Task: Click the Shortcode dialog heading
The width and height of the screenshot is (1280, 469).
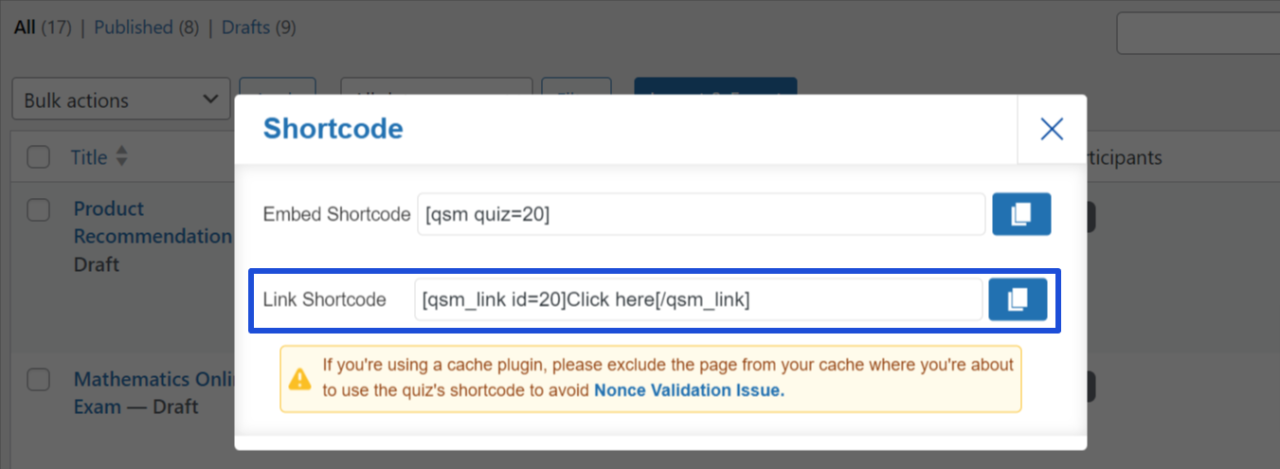Action: click(333, 128)
